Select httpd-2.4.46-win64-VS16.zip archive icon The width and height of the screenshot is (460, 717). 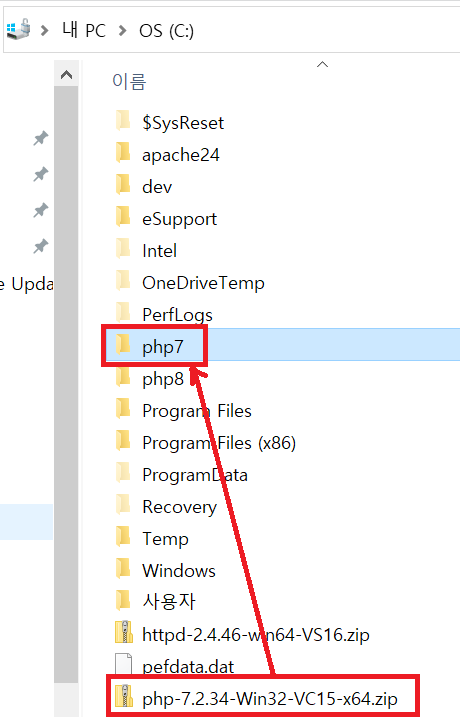click(123, 632)
